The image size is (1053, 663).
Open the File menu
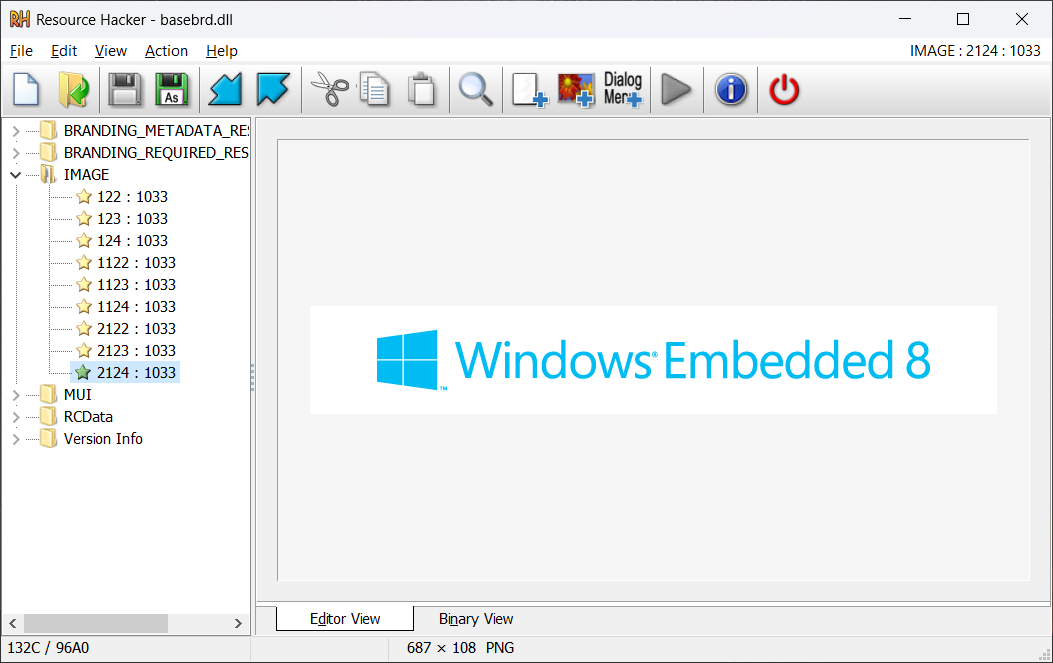(21, 51)
